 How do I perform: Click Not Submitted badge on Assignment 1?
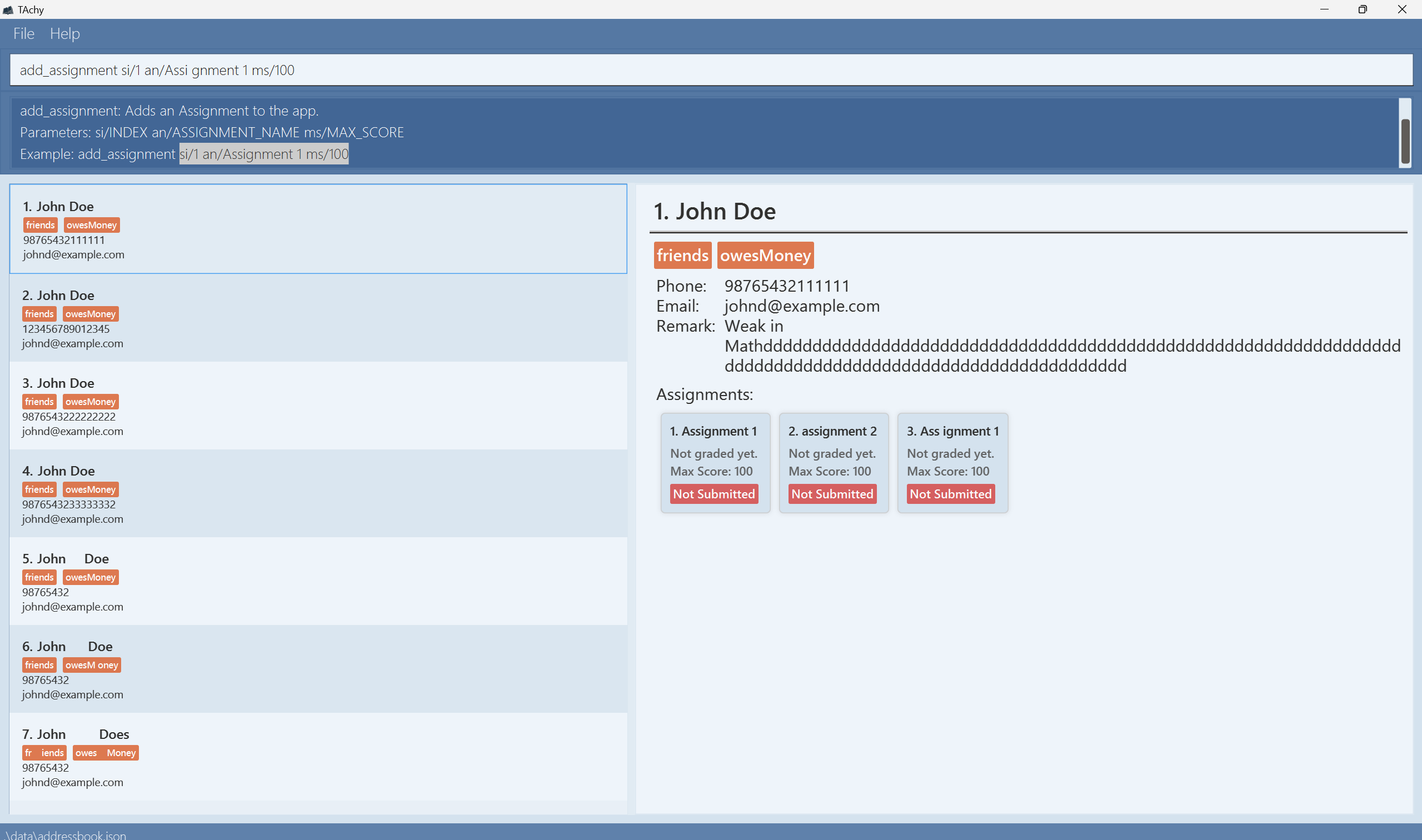[714, 494]
